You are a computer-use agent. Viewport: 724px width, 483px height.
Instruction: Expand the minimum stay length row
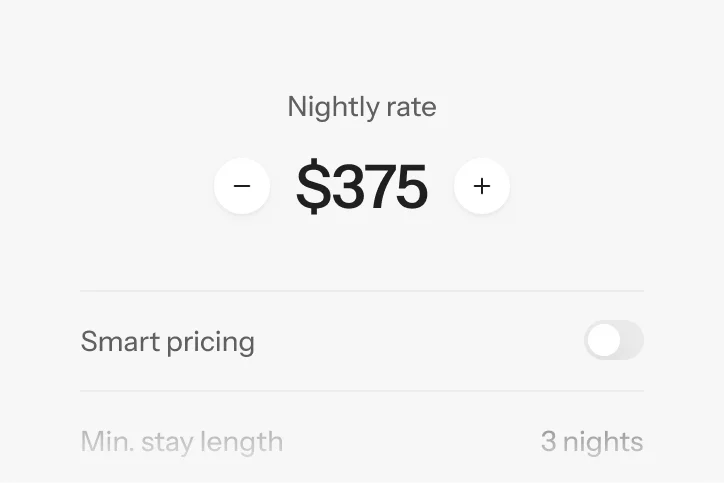click(362, 441)
